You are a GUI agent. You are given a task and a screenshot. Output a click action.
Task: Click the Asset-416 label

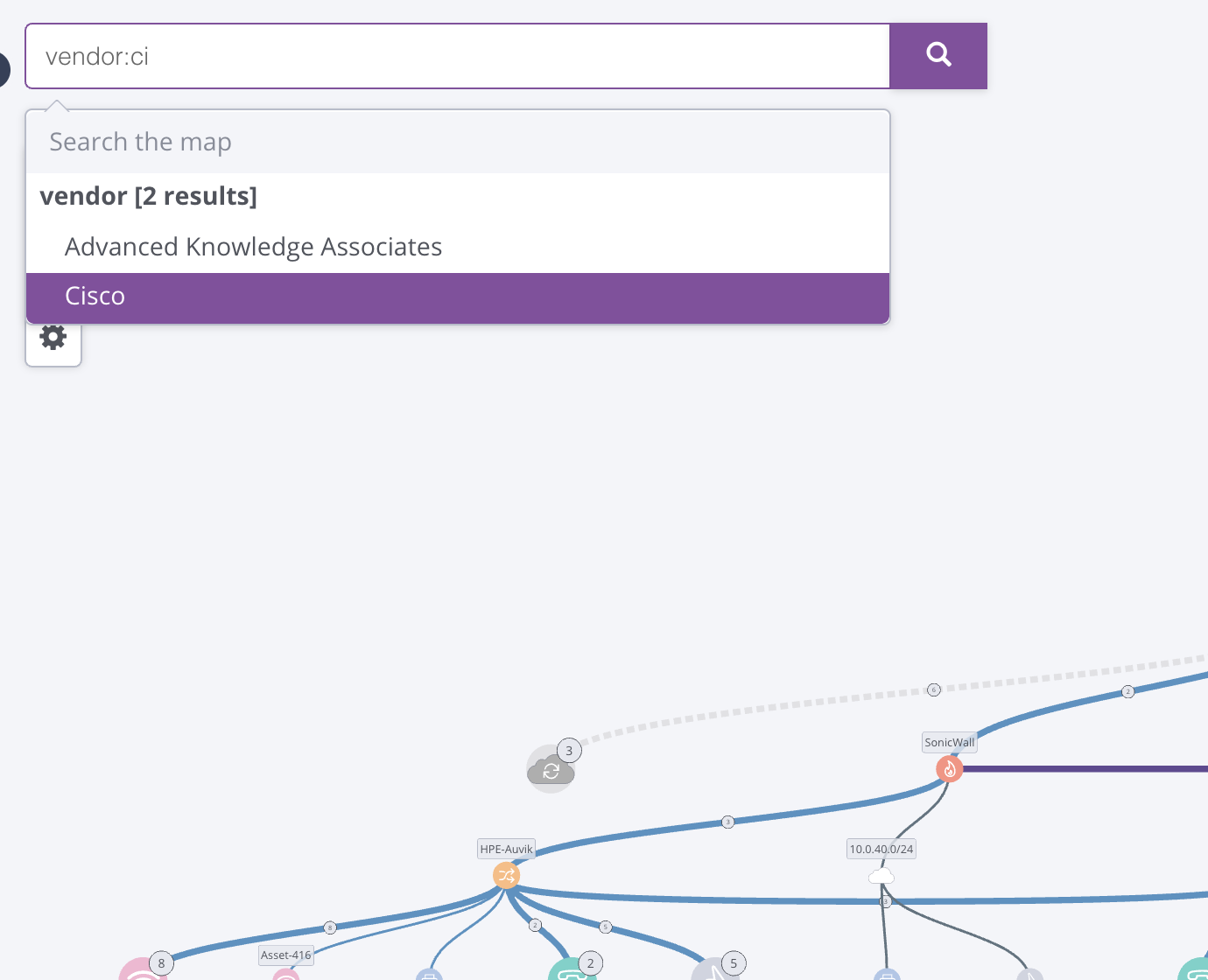click(286, 955)
